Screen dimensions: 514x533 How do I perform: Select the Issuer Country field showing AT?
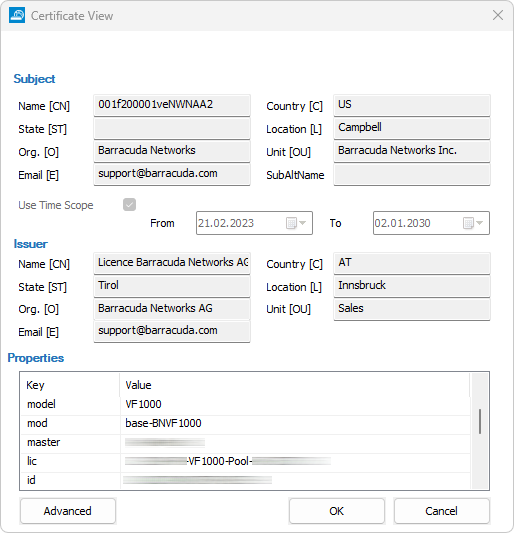click(412, 263)
